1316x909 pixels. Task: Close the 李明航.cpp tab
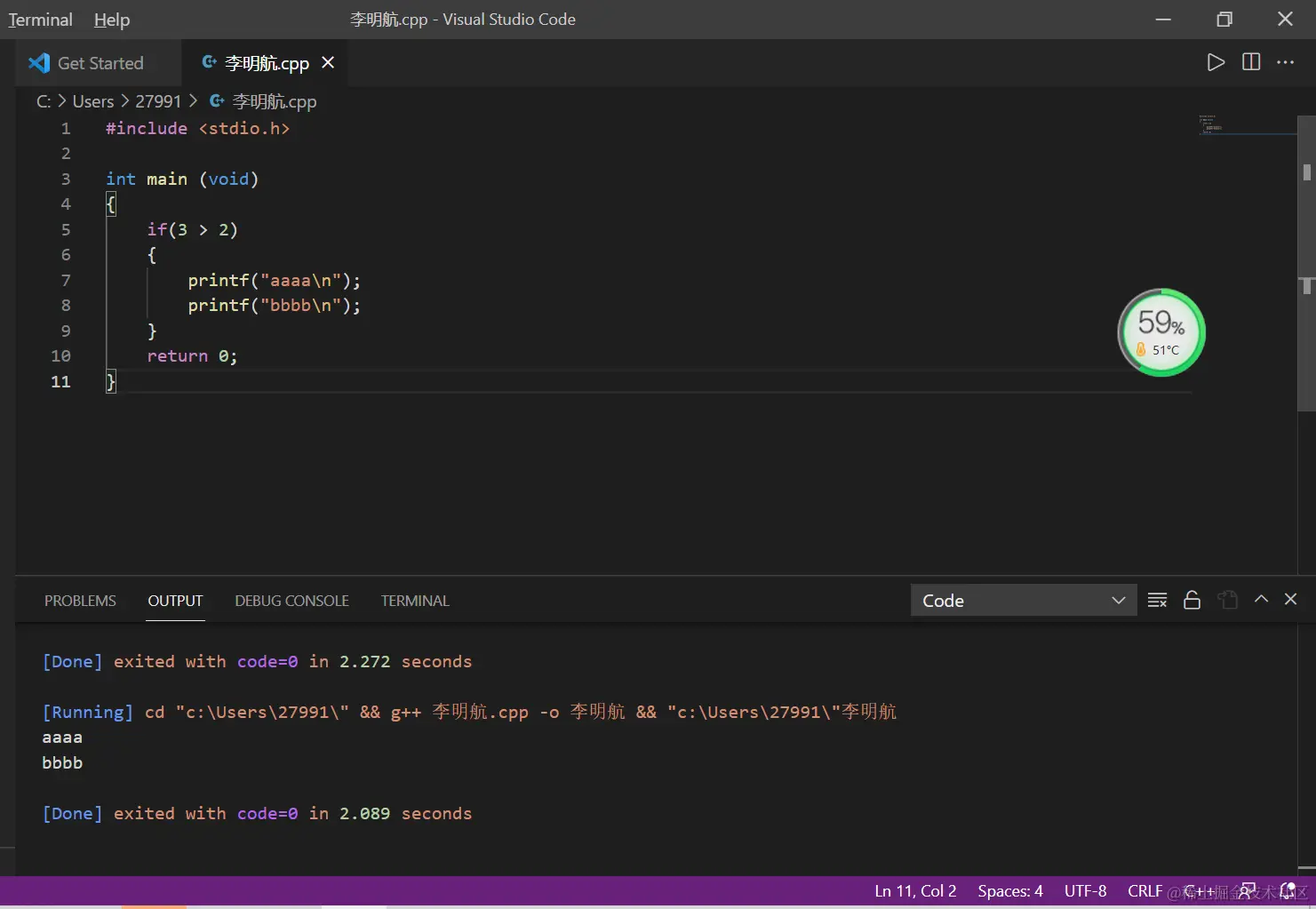pyautogui.click(x=328, y=62)
